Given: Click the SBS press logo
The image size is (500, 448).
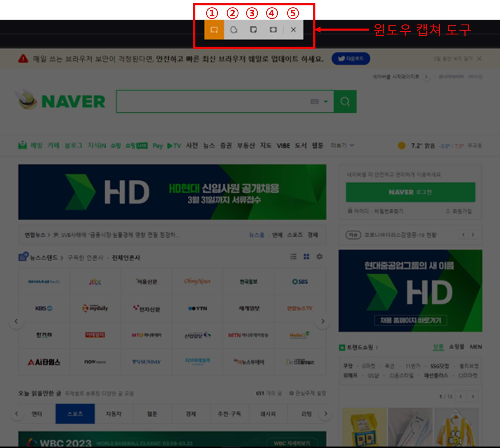Looking at the screenshot, I should click(300, 282).
